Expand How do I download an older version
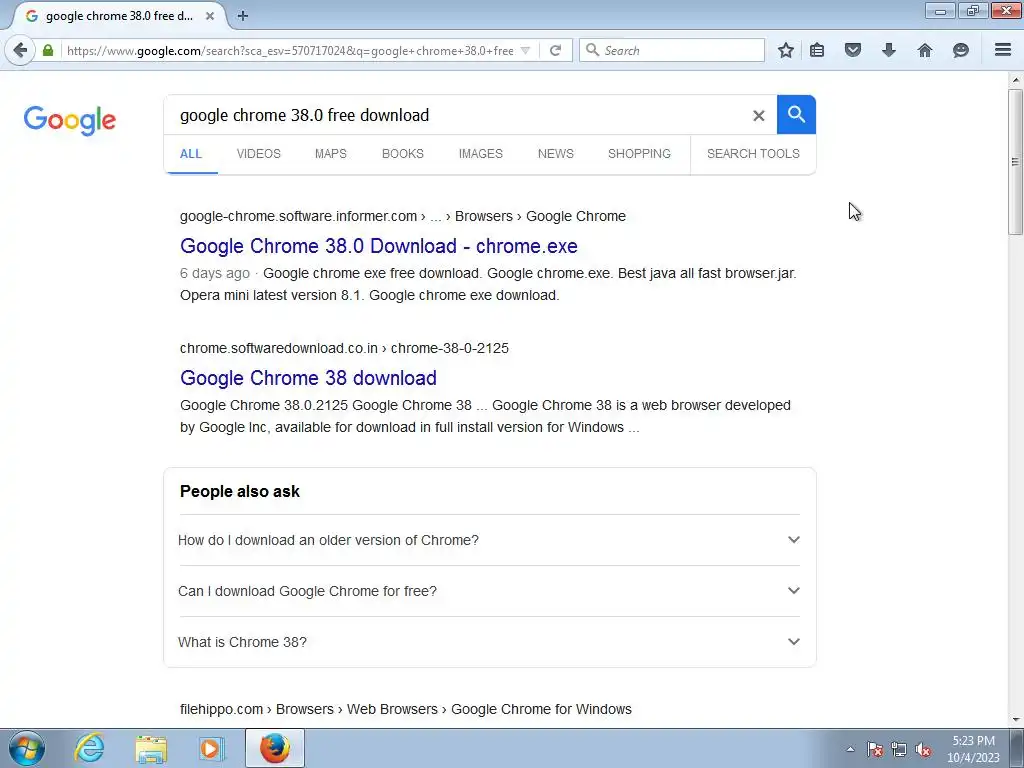1024x768 pixels. click(x=489, y=540)
